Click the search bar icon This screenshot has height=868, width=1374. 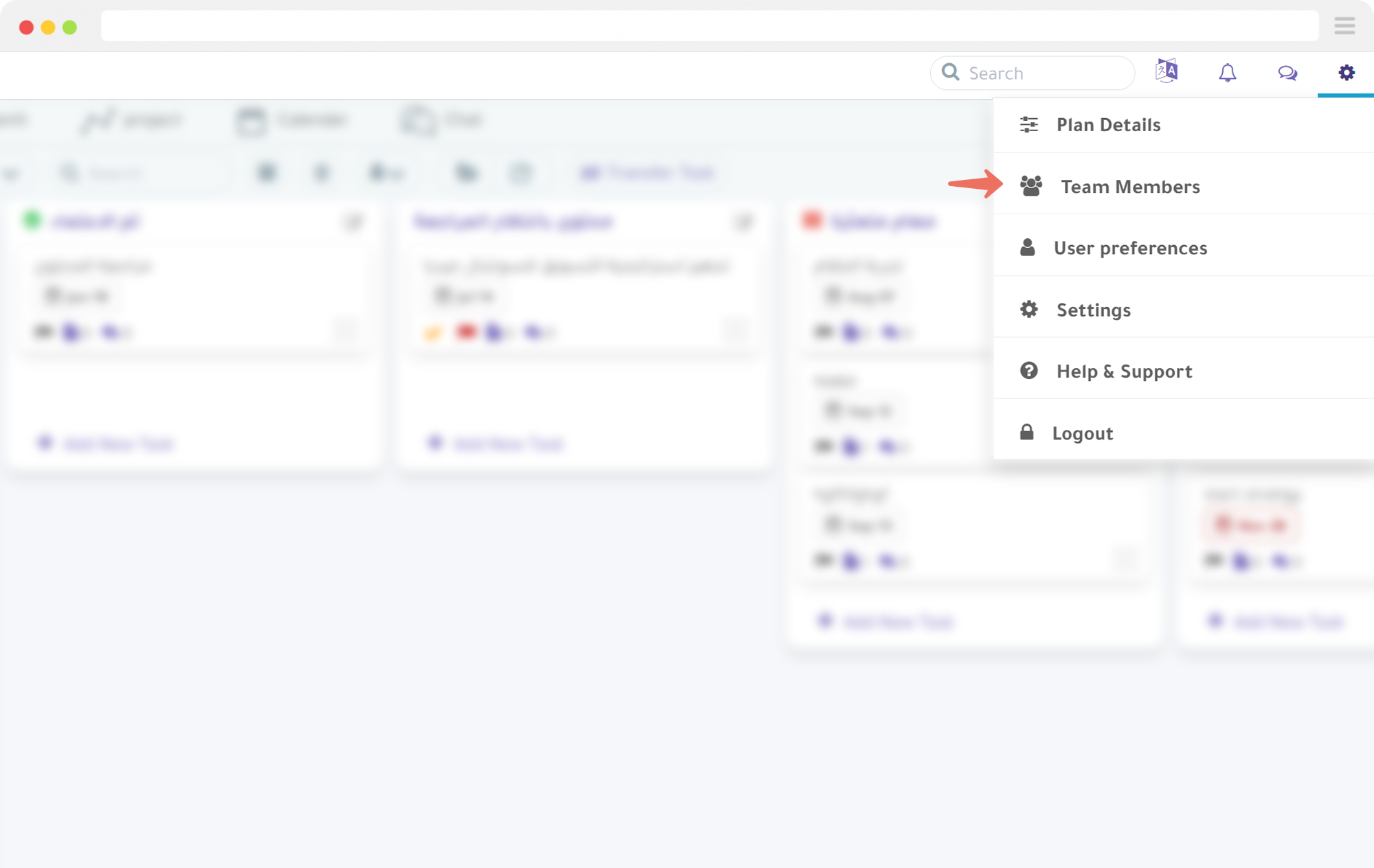[x=951, y=72]
